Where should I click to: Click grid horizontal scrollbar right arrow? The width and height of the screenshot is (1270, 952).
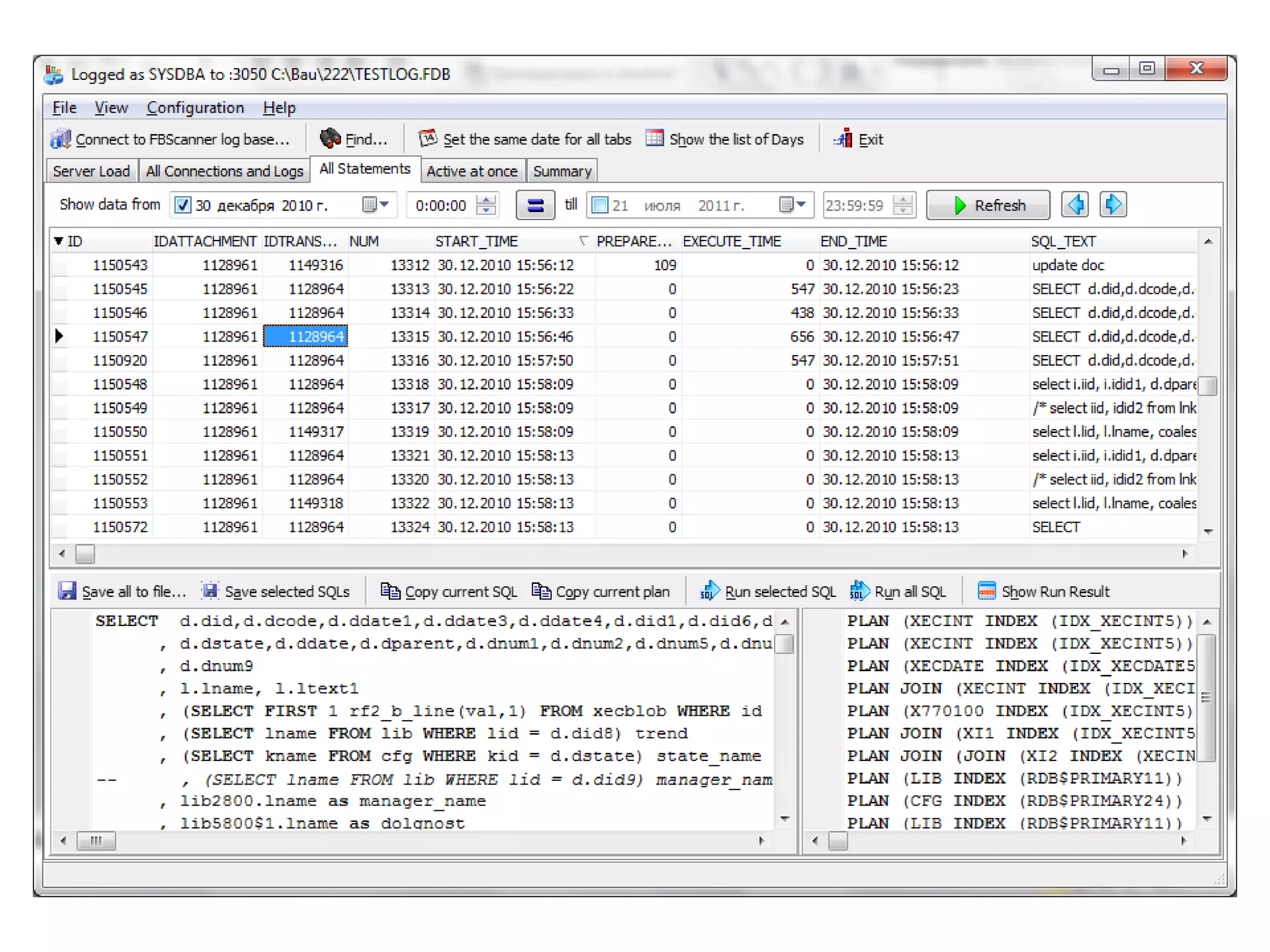pos(1185,553)
